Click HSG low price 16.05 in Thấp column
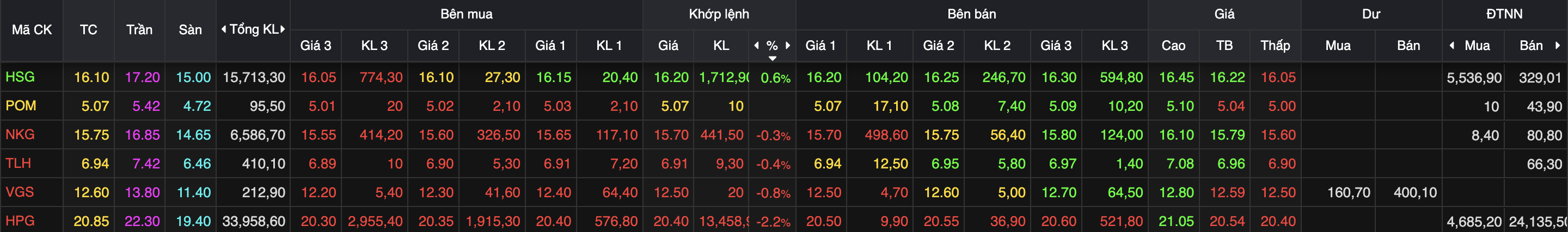Viewport: 1568px width, 232px height. [x=1278, y=78]
